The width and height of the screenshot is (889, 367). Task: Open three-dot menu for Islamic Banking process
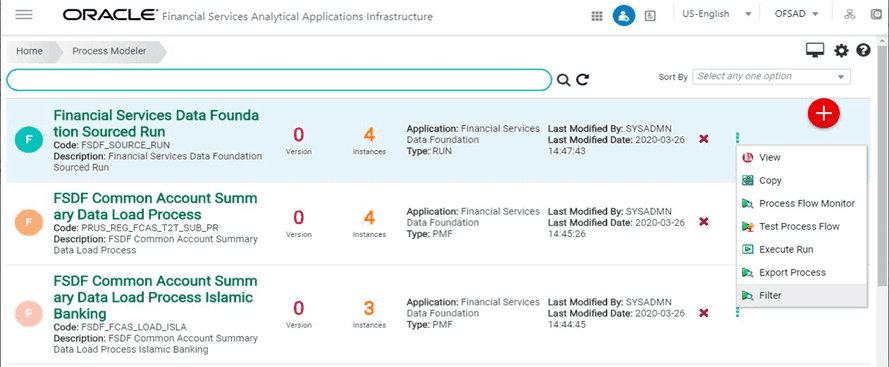[x=737, y=312]
